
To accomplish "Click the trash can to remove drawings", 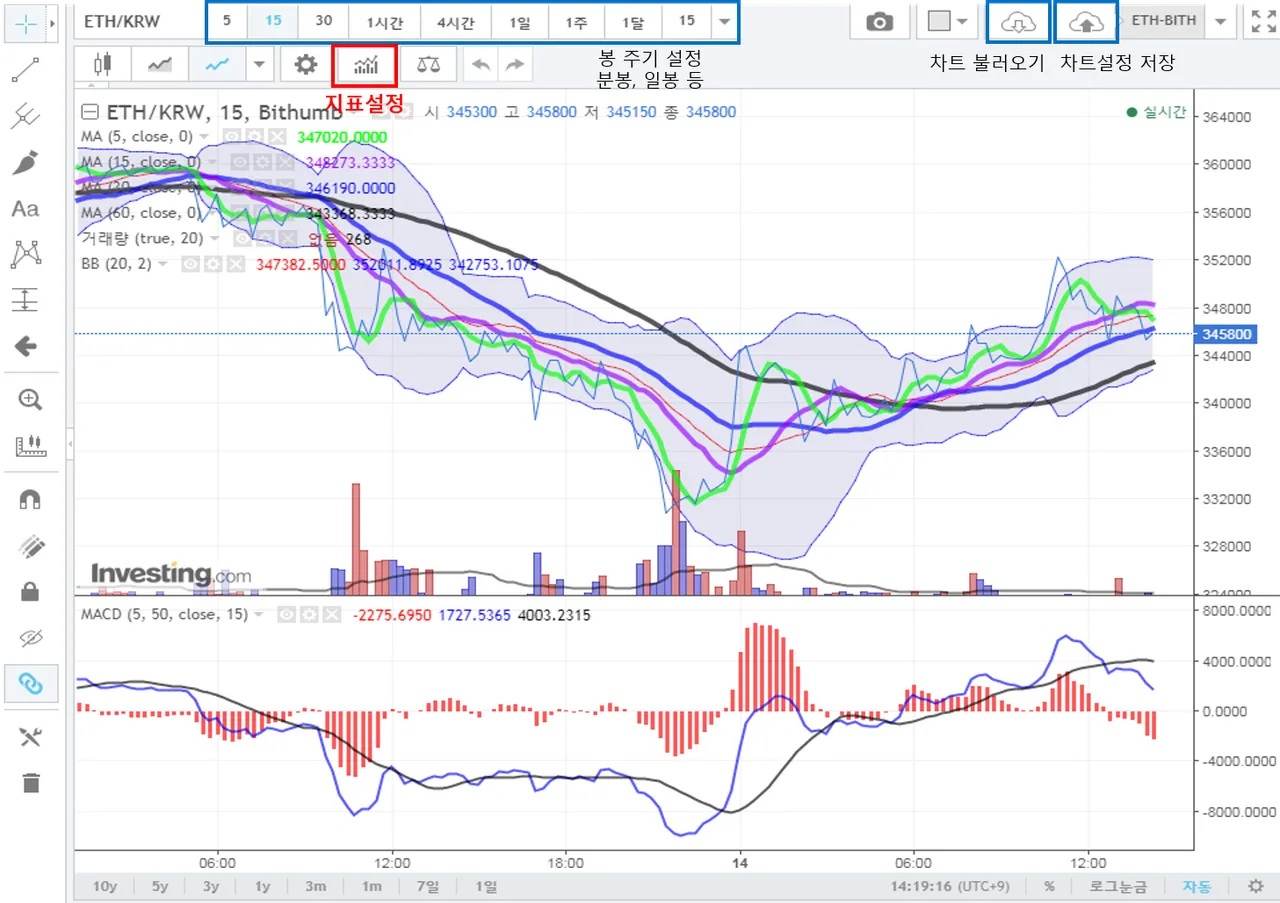I will (30, 783).
